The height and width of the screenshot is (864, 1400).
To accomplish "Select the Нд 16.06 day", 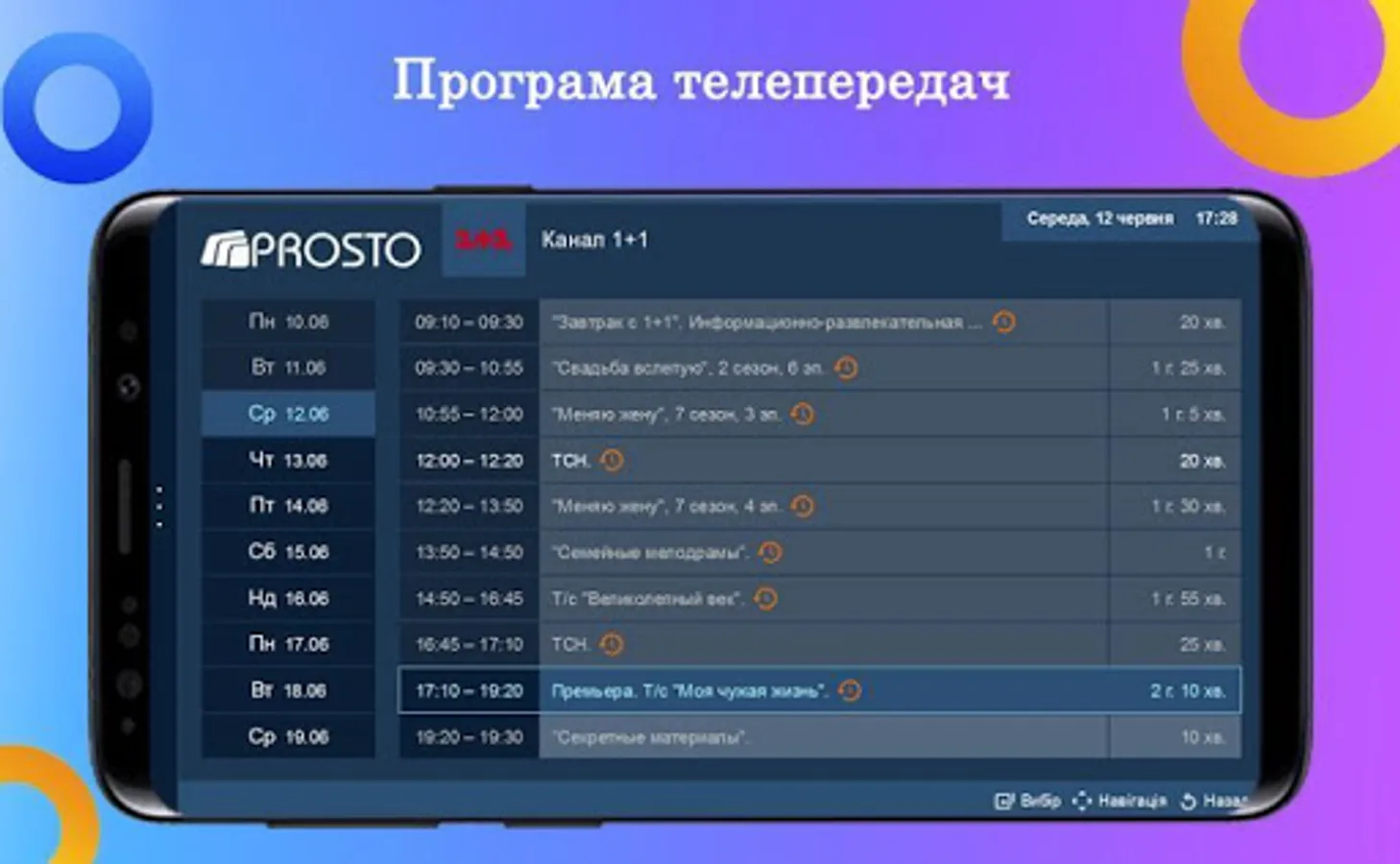I will tap(288, 598).
